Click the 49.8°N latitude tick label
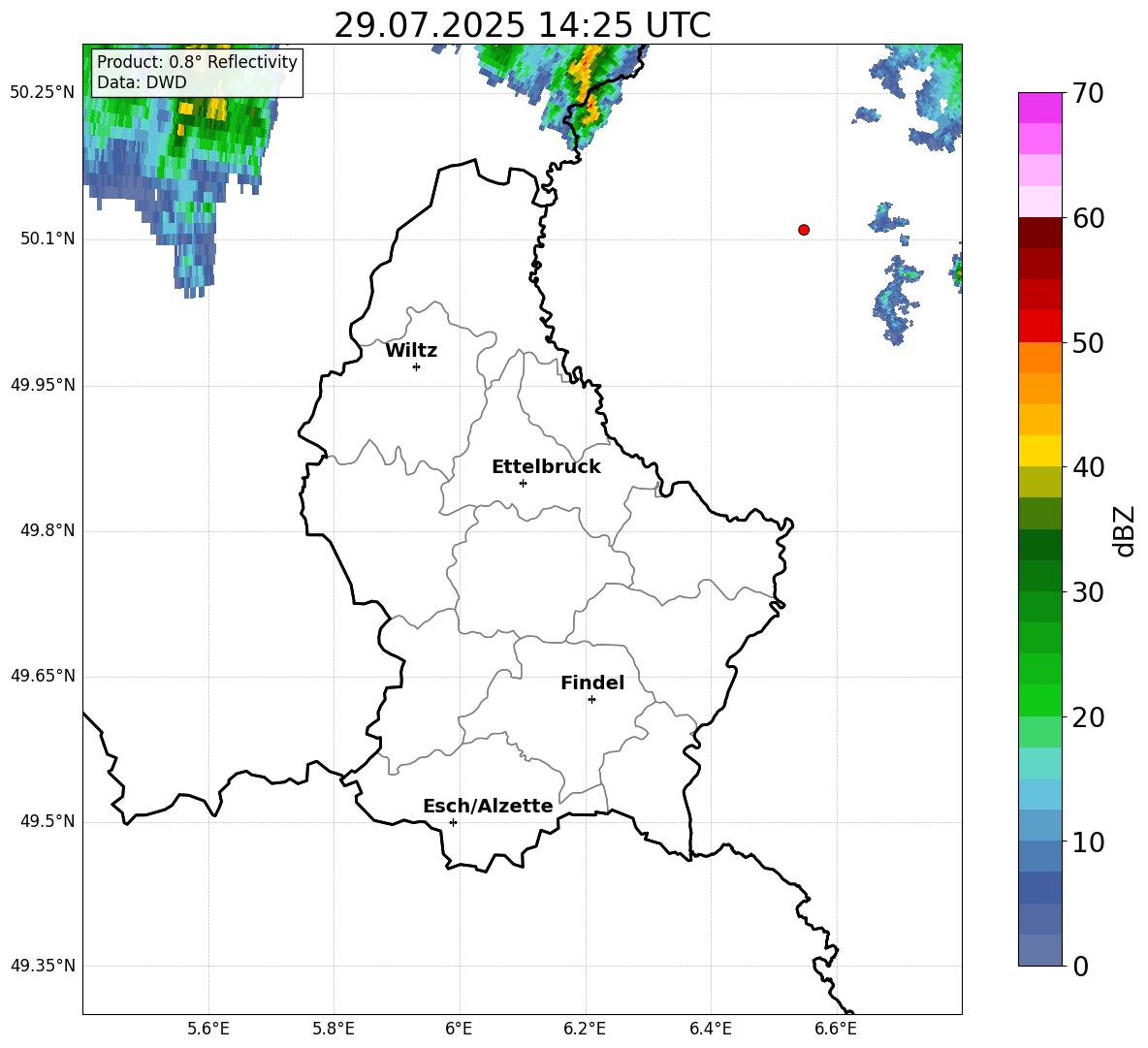Viewport: 1148px width, 1048px height. pyautogui.click(x=48, y=530)
